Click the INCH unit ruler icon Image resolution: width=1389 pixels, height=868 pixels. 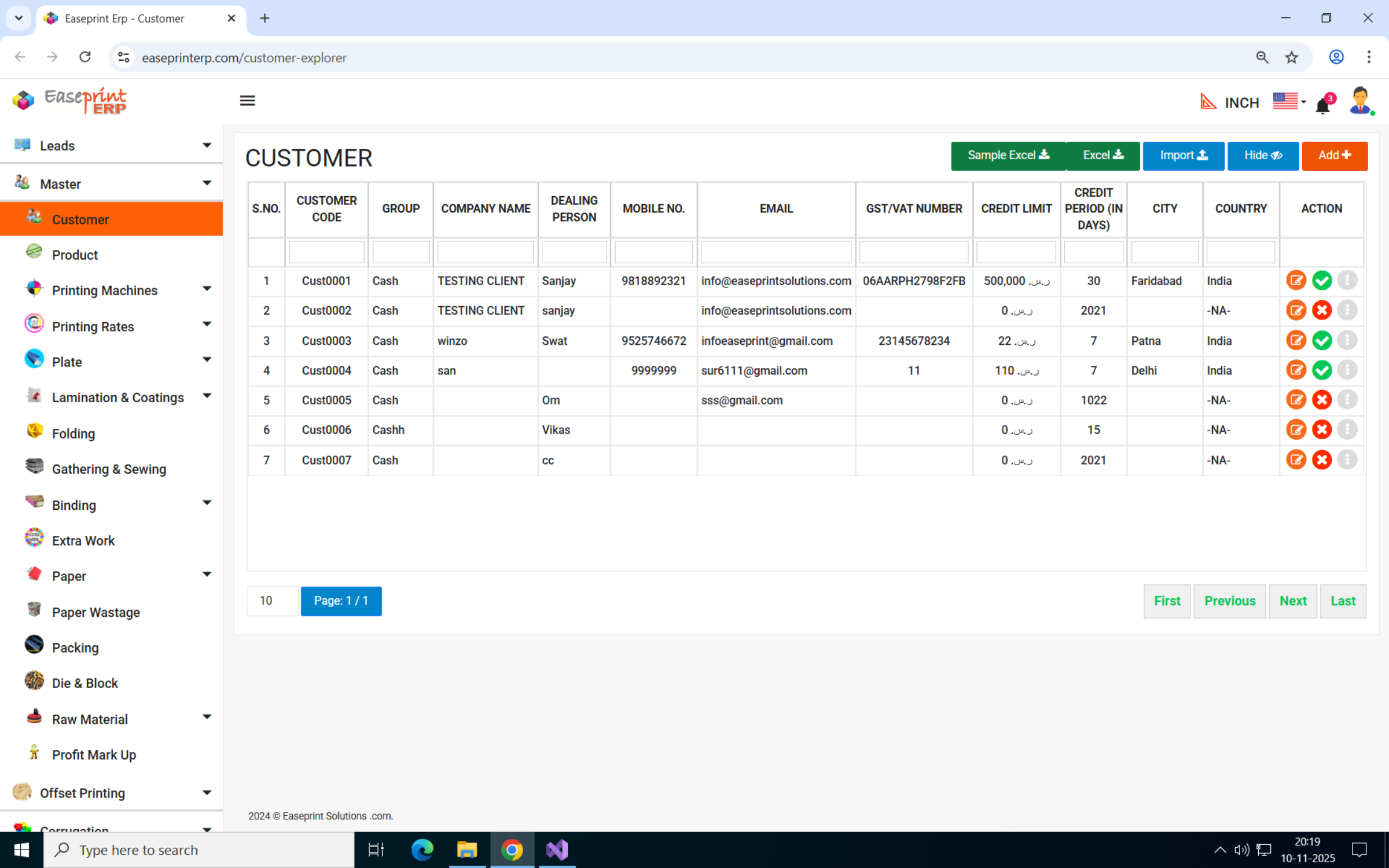coord(1208,102)
